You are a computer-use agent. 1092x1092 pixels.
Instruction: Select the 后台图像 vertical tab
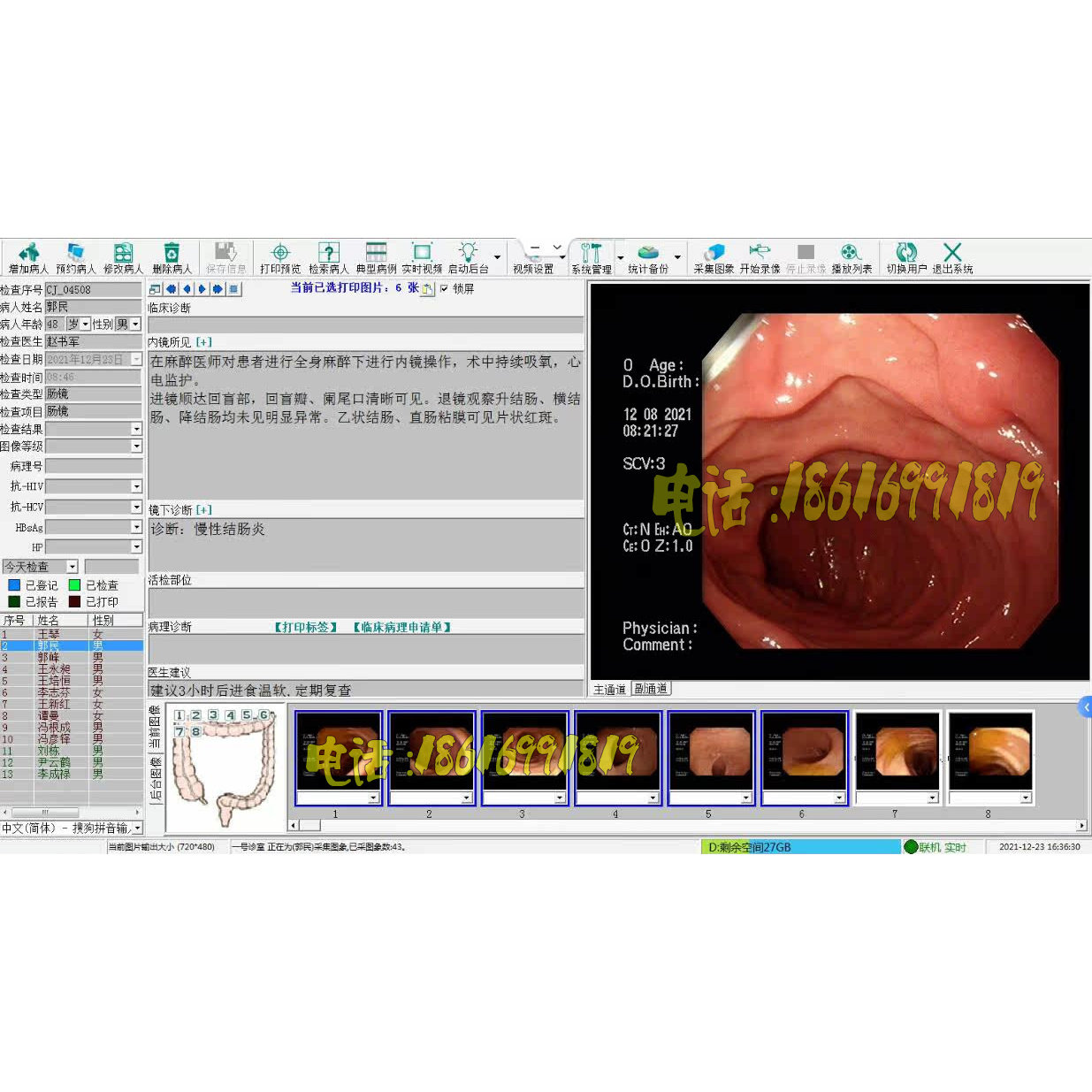pyautogui.click(x=156, y=779)
